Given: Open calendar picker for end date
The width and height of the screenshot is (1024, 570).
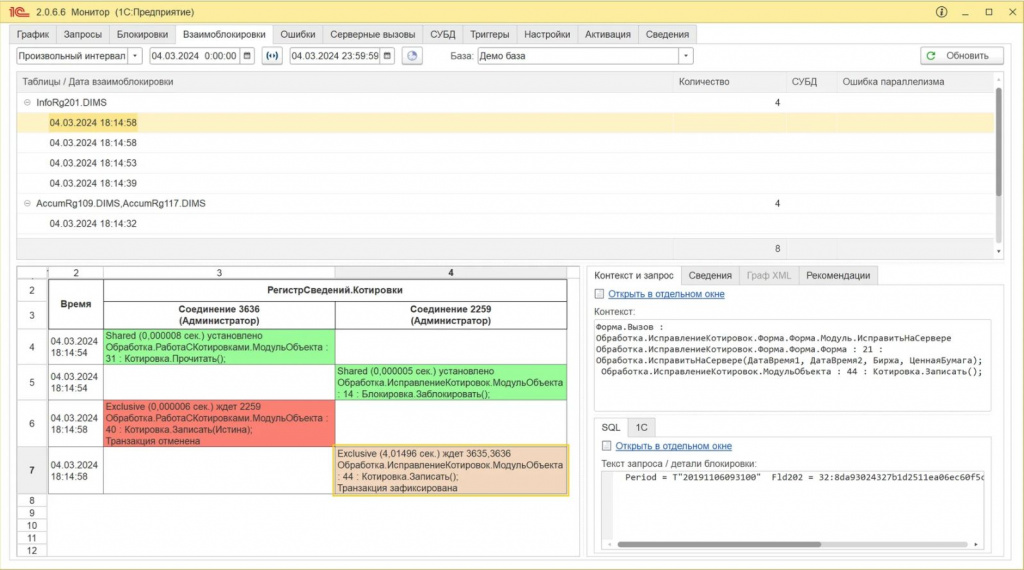Looking at the screenshot, I should click(387, 56).
